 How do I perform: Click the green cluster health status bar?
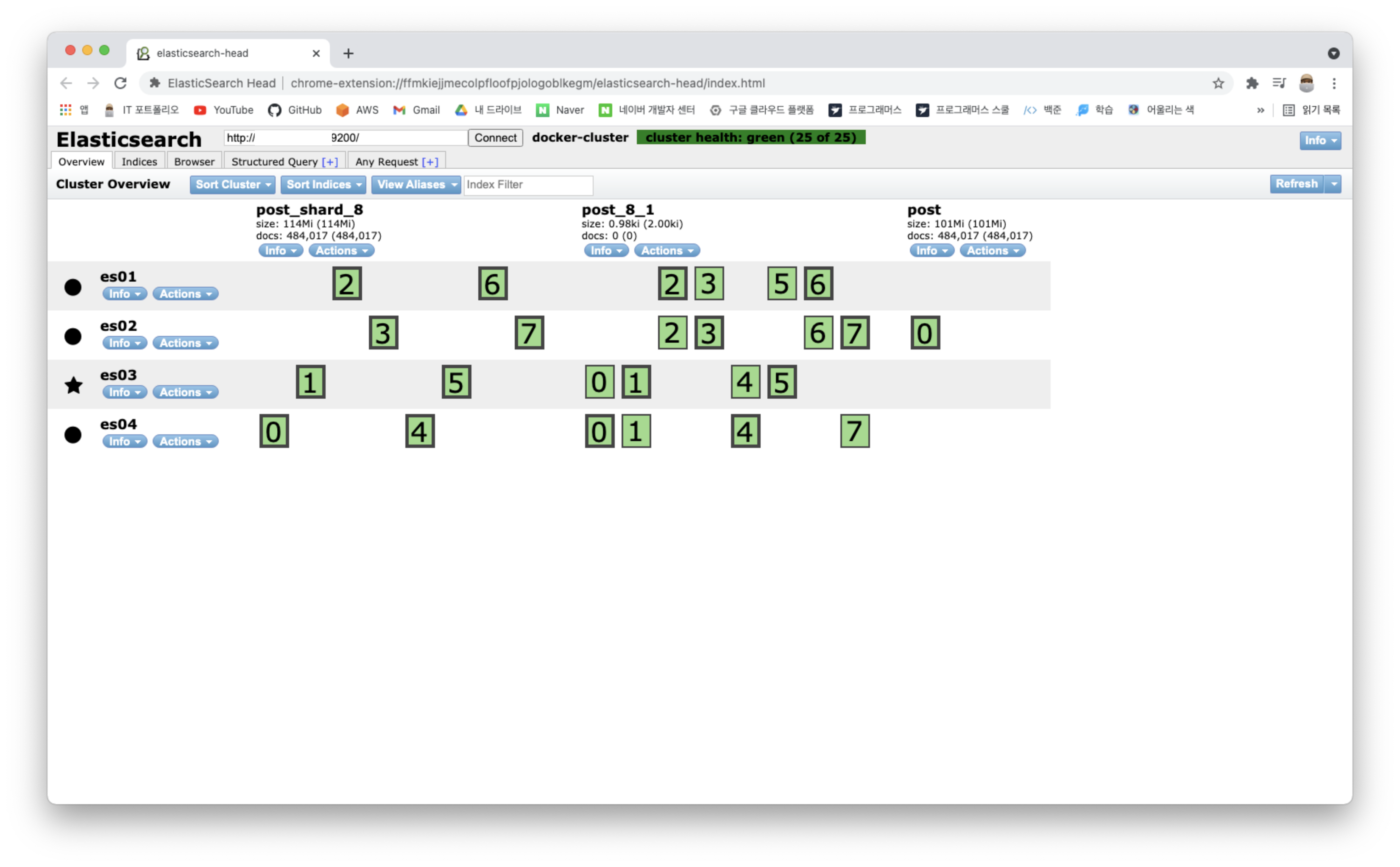(751, 137)
